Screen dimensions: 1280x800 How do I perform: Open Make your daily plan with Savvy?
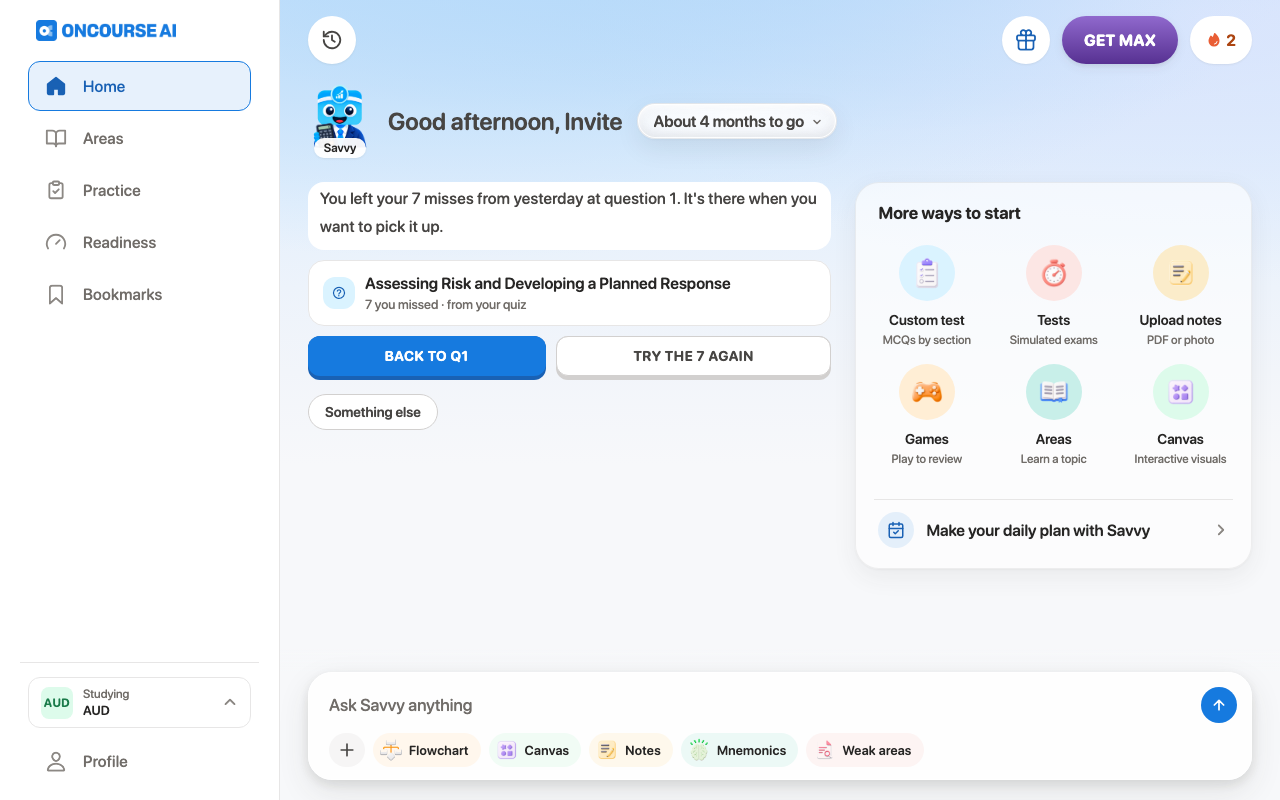pyautogui.click(x=1053, y=530)
